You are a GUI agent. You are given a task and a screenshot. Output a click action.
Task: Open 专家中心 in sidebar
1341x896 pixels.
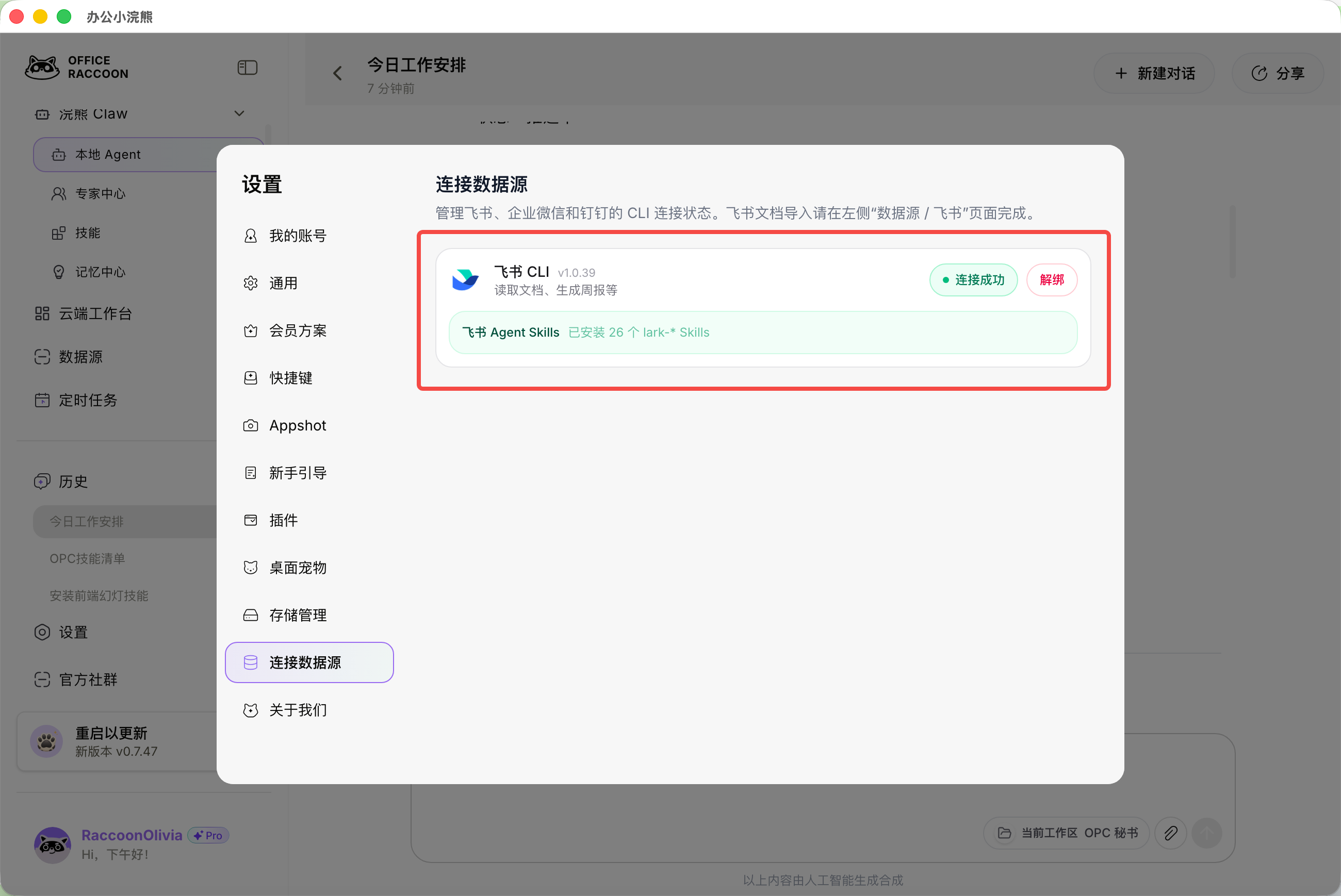pyautogui.click(x=100, y=194)
